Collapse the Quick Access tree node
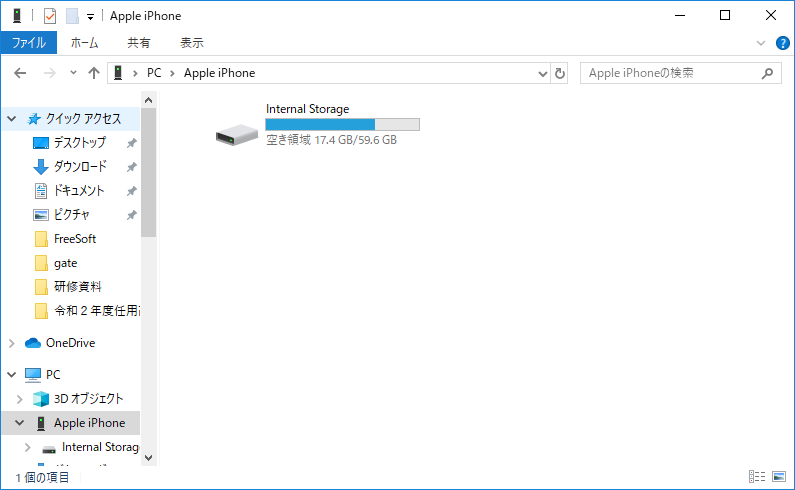This screenshot has width=795, height=490. (12, 119)
